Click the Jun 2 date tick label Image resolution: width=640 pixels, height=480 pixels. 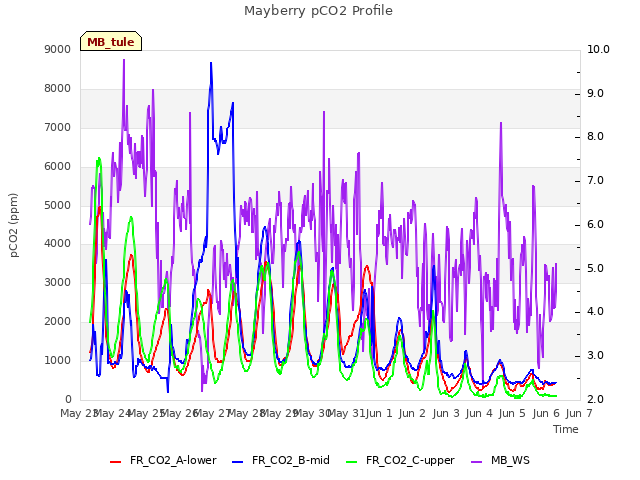[x=412, y=413]
